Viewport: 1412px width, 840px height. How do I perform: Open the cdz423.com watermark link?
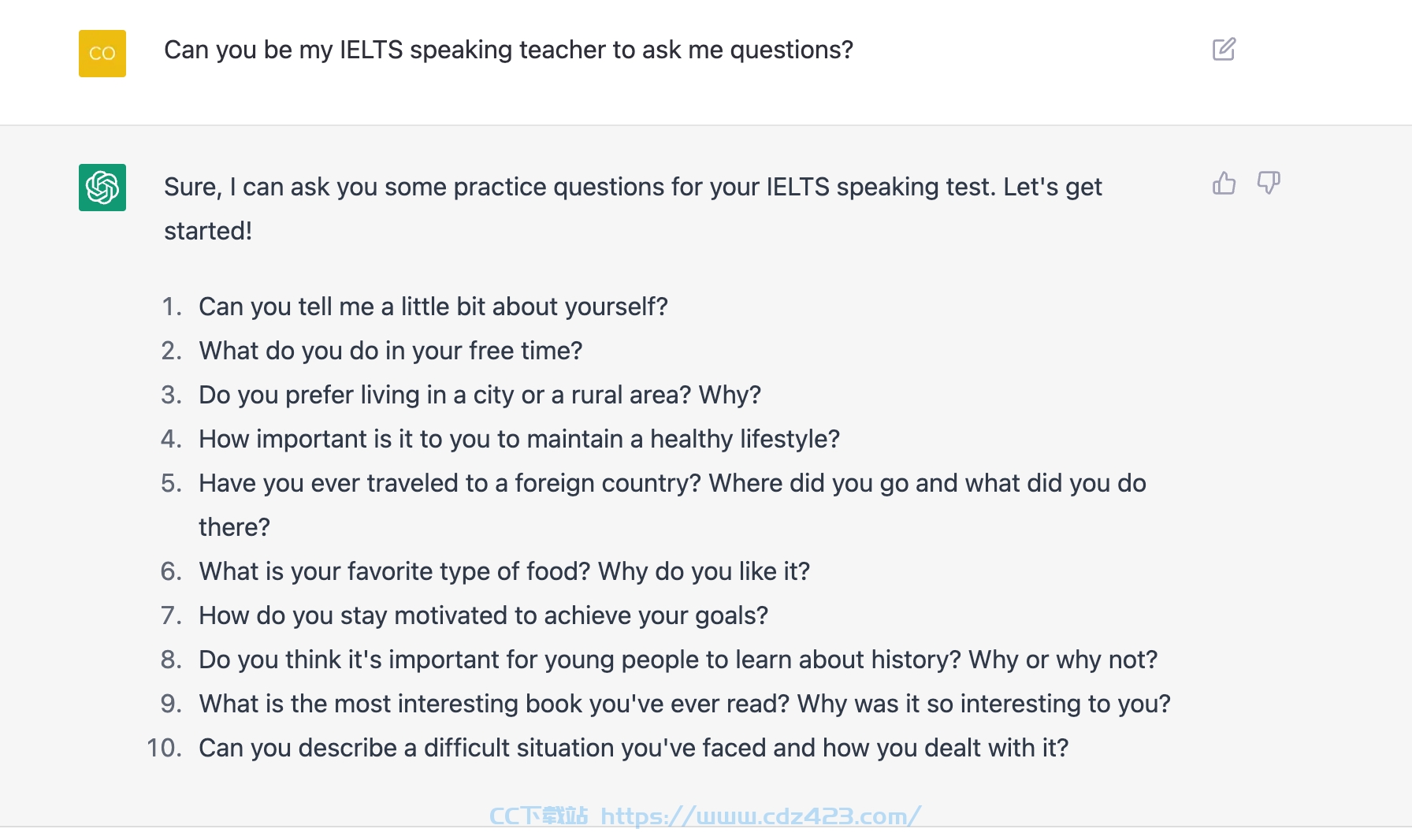[x=760, y=816]
